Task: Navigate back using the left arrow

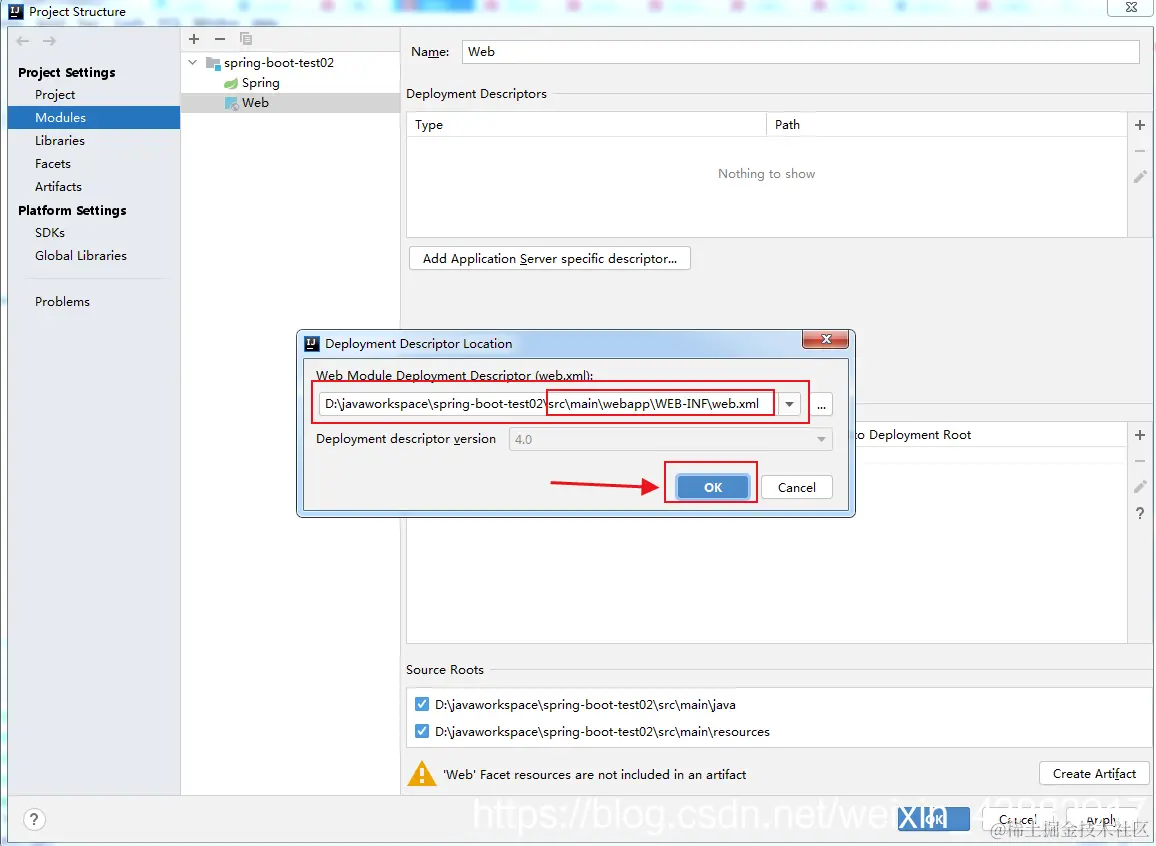Action: pos(23,41)
